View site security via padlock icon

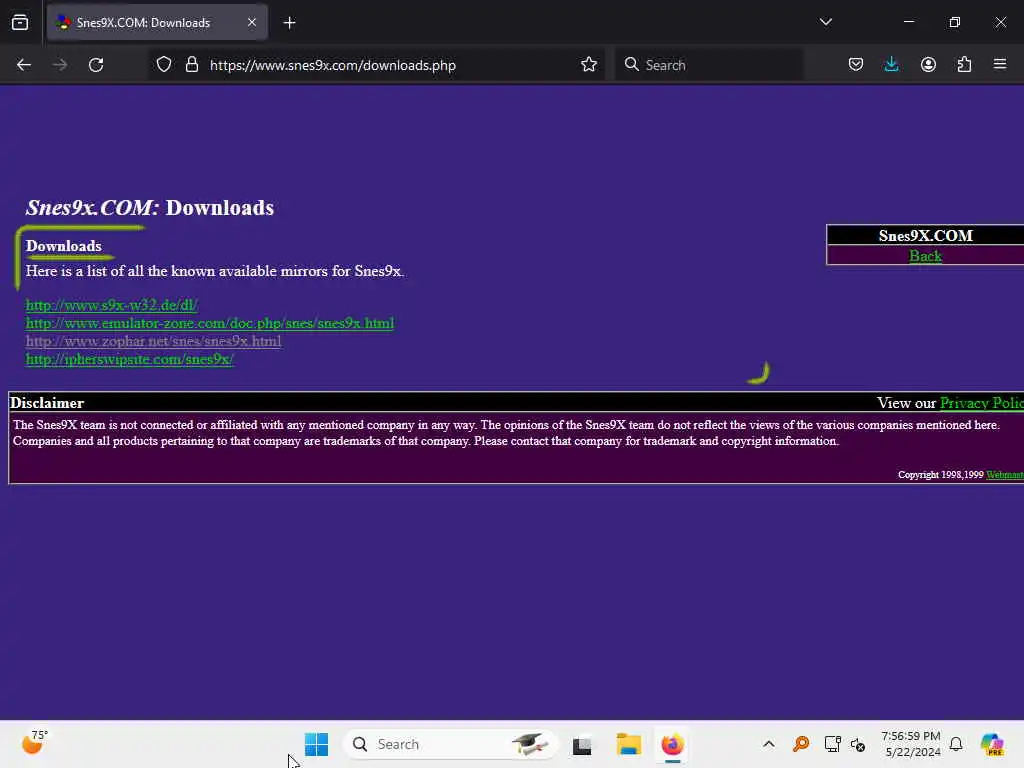(191, 65)
